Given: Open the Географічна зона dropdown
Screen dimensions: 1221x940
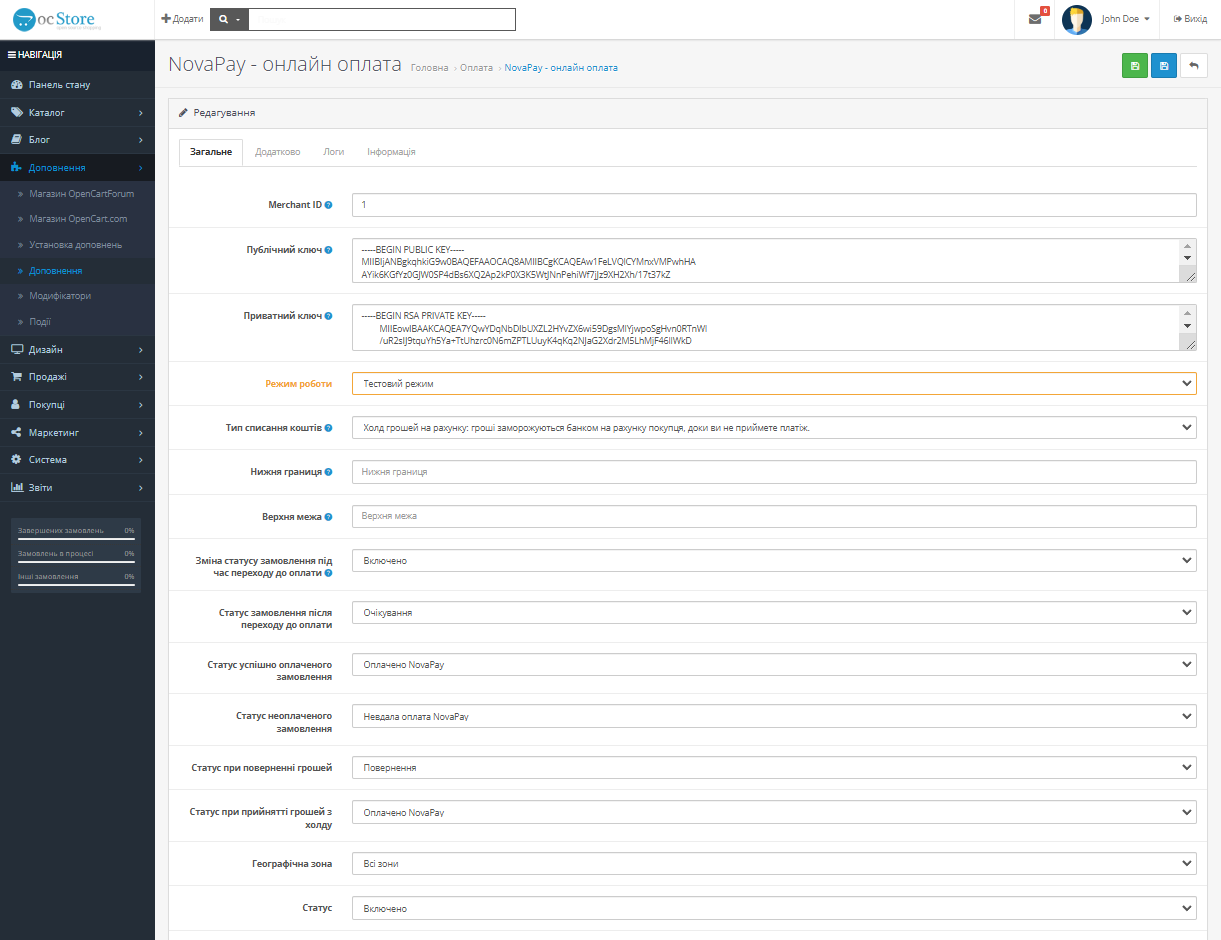Looking at the screenshot, I should [774, 863].
